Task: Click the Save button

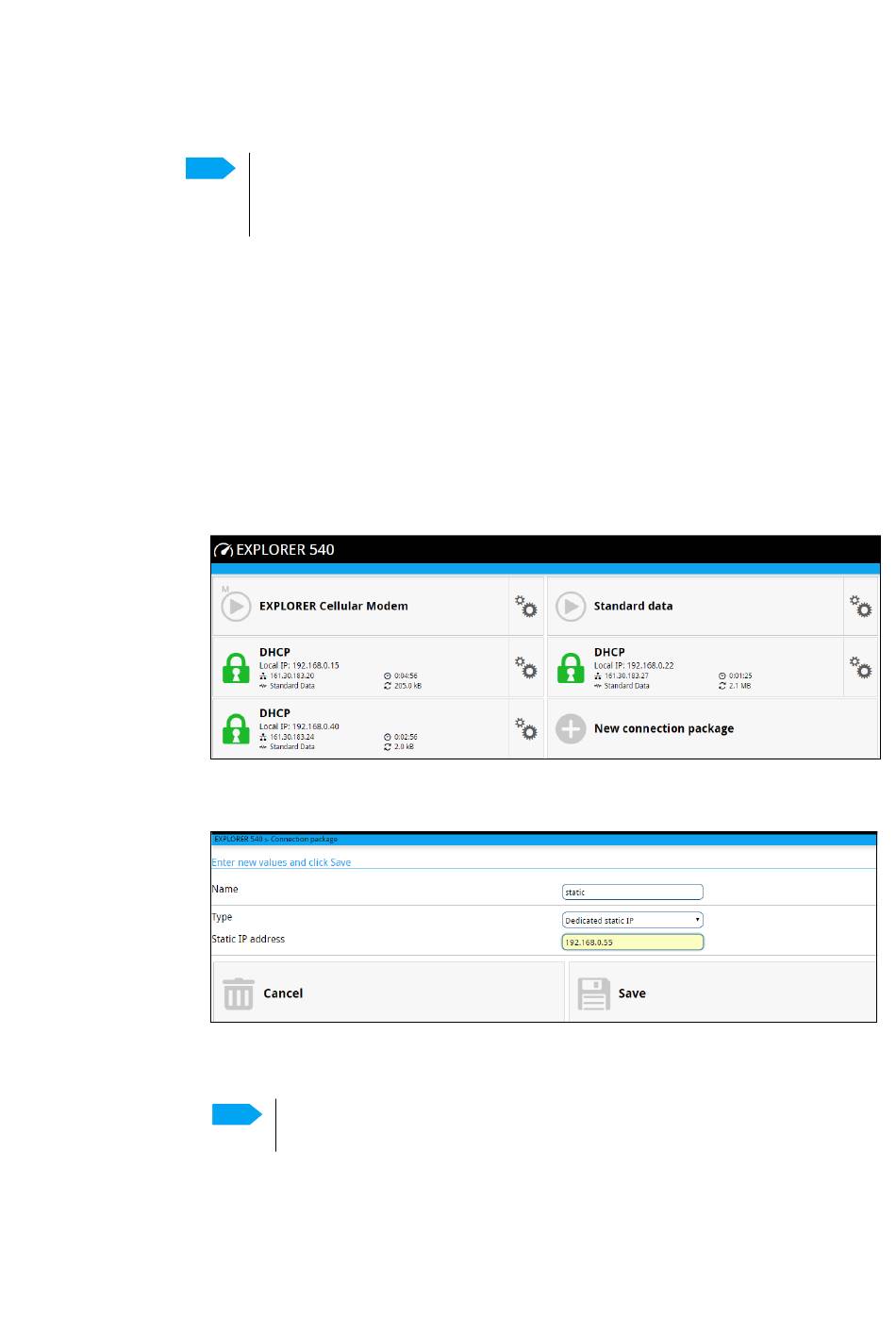Action: (722, 993)
